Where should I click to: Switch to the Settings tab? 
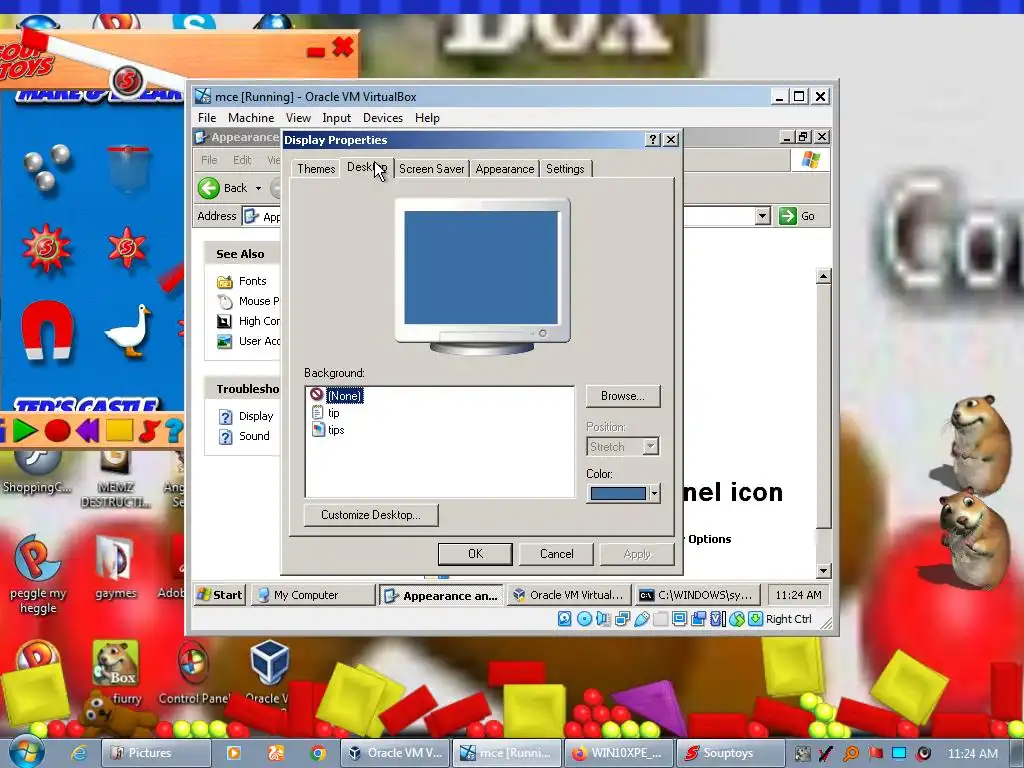(x=565, y=168)
